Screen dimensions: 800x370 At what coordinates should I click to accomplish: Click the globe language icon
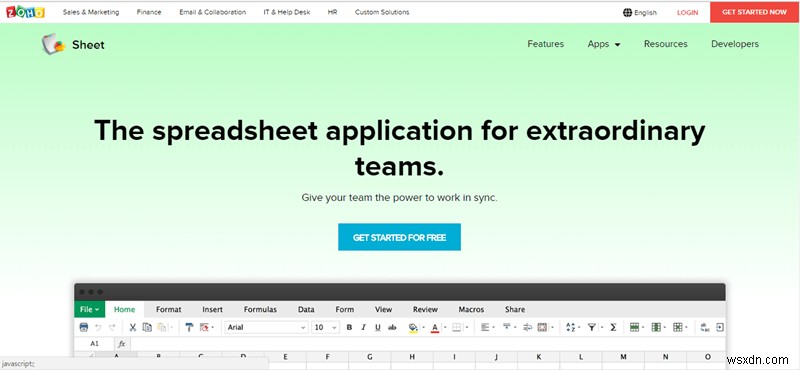[627, 12]
